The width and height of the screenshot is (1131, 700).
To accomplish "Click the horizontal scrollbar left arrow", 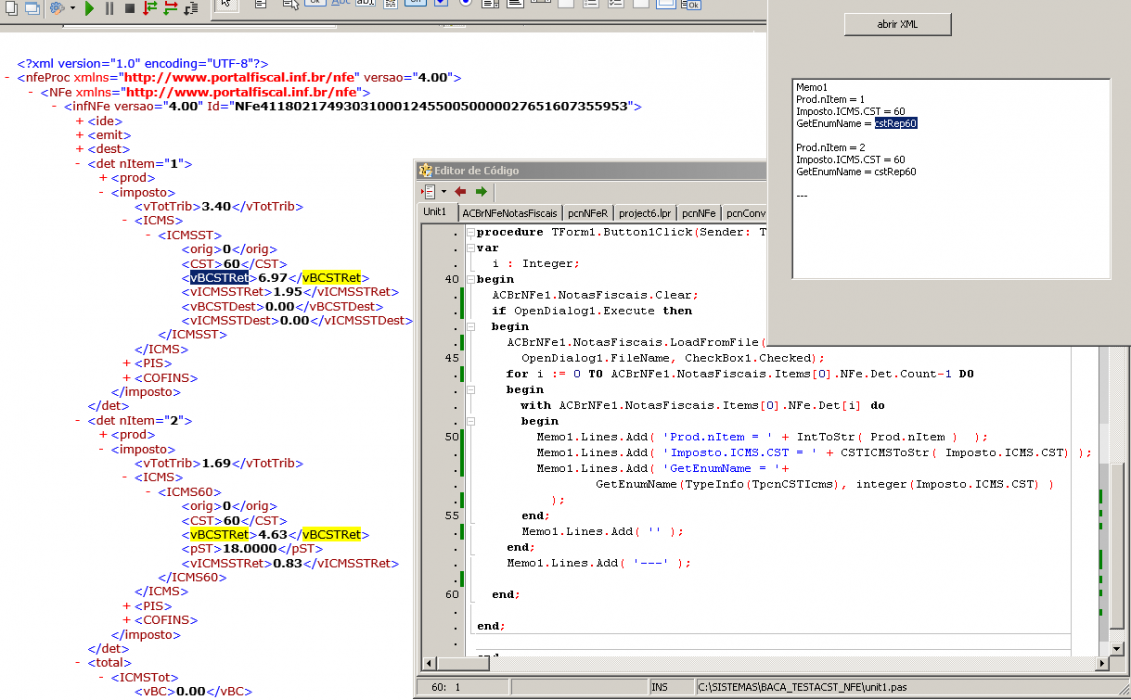I will click(429, 663).
